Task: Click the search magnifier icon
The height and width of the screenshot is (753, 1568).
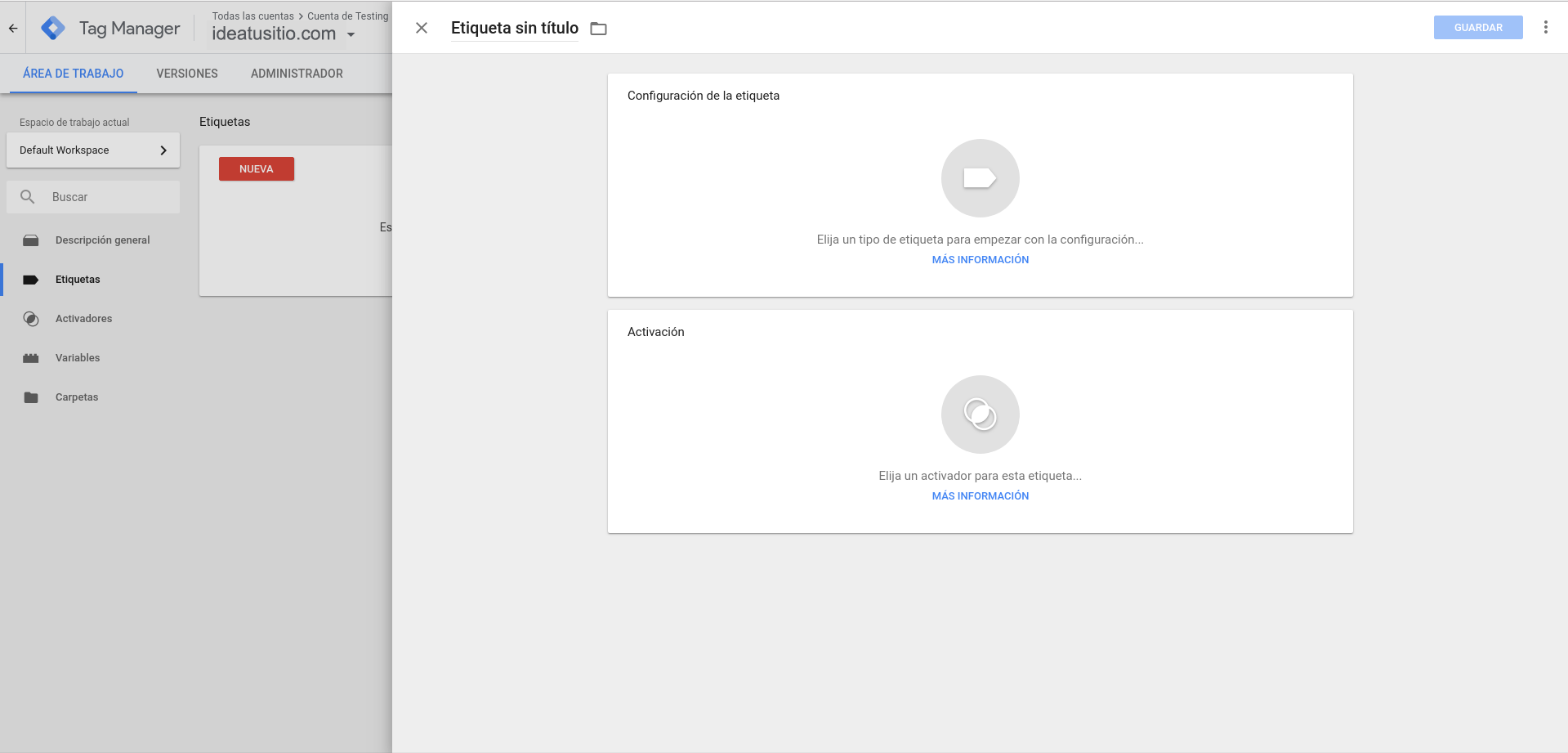Action: click(x=28, y=197)
